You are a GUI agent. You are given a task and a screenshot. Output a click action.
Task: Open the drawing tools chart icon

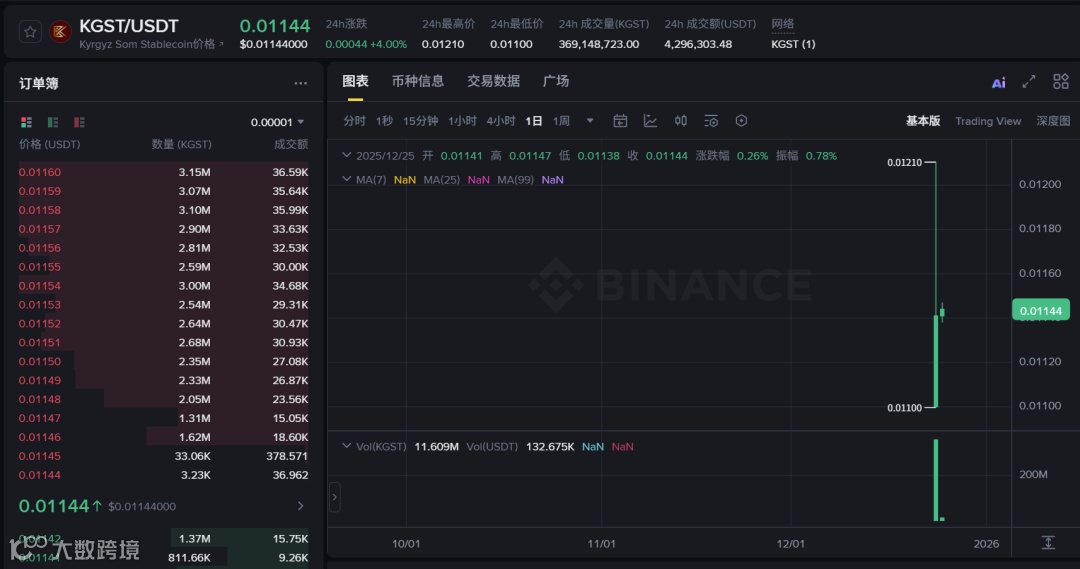point(650,121)
